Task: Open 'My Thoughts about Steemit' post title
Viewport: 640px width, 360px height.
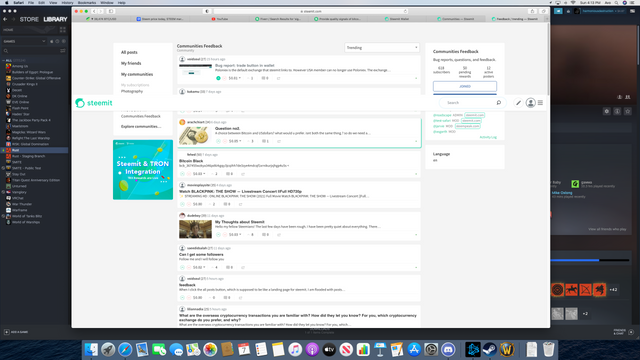Action: (240, 222)
